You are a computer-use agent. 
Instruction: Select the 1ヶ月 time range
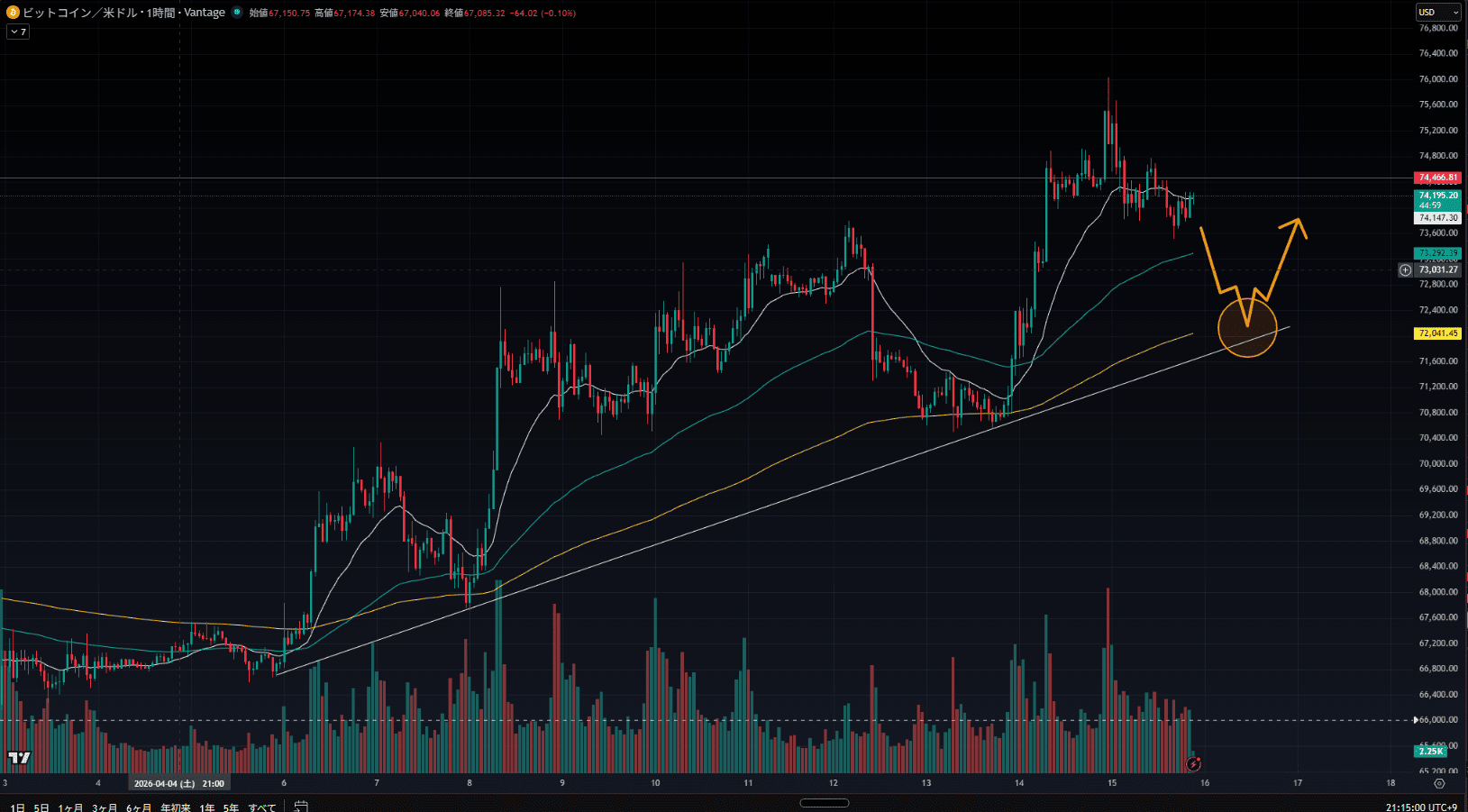pos(70,807)
